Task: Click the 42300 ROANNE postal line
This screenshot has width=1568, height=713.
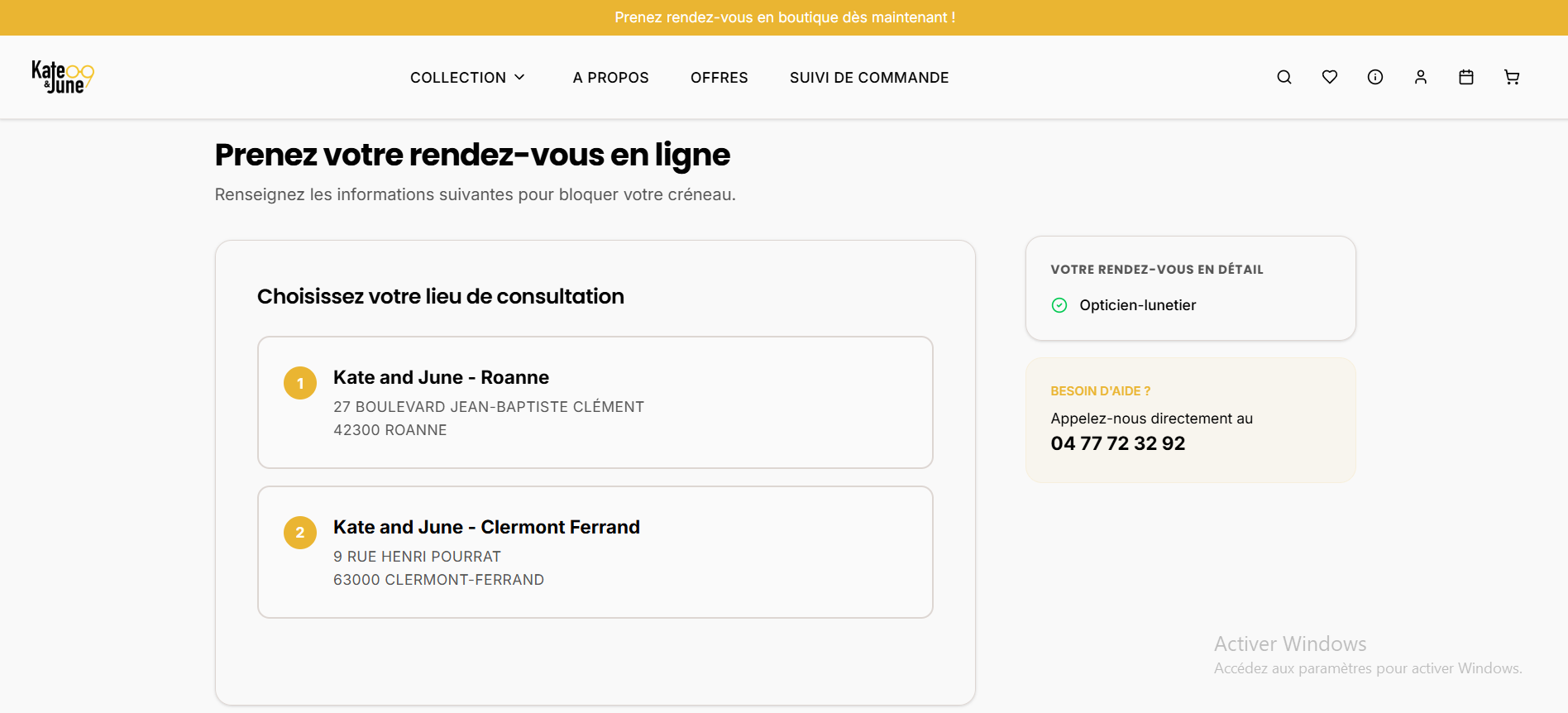Action: 390,430
